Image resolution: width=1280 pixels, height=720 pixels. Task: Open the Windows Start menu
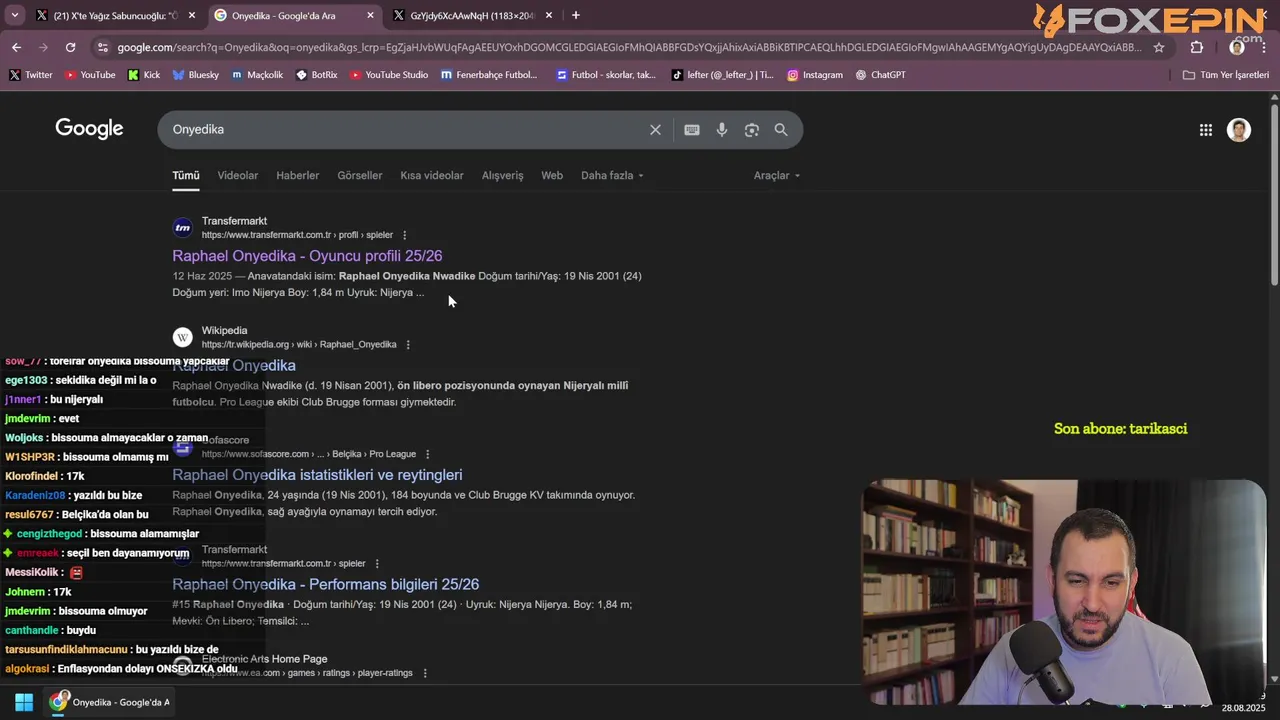coord(24,703)
